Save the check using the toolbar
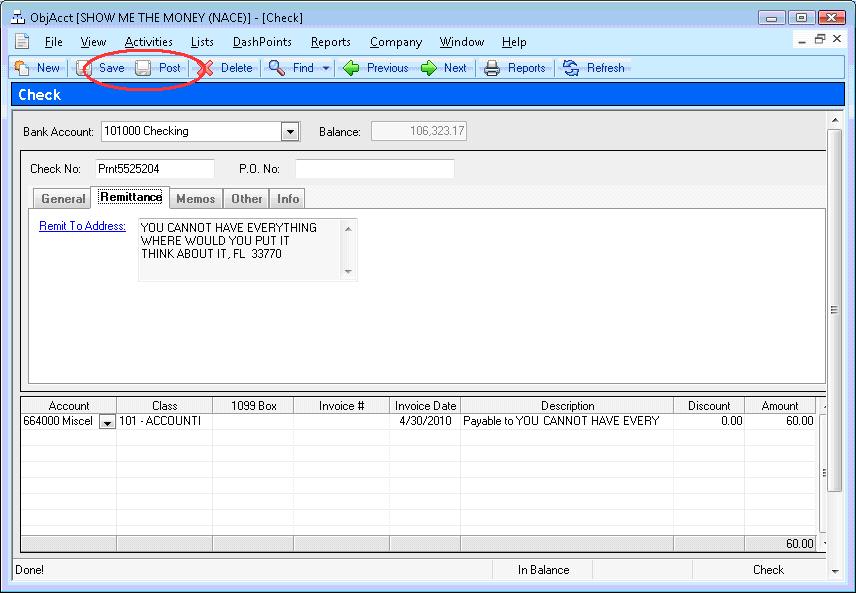The width and height of the screenshot is (856, 593). click(x=85, y=68)
